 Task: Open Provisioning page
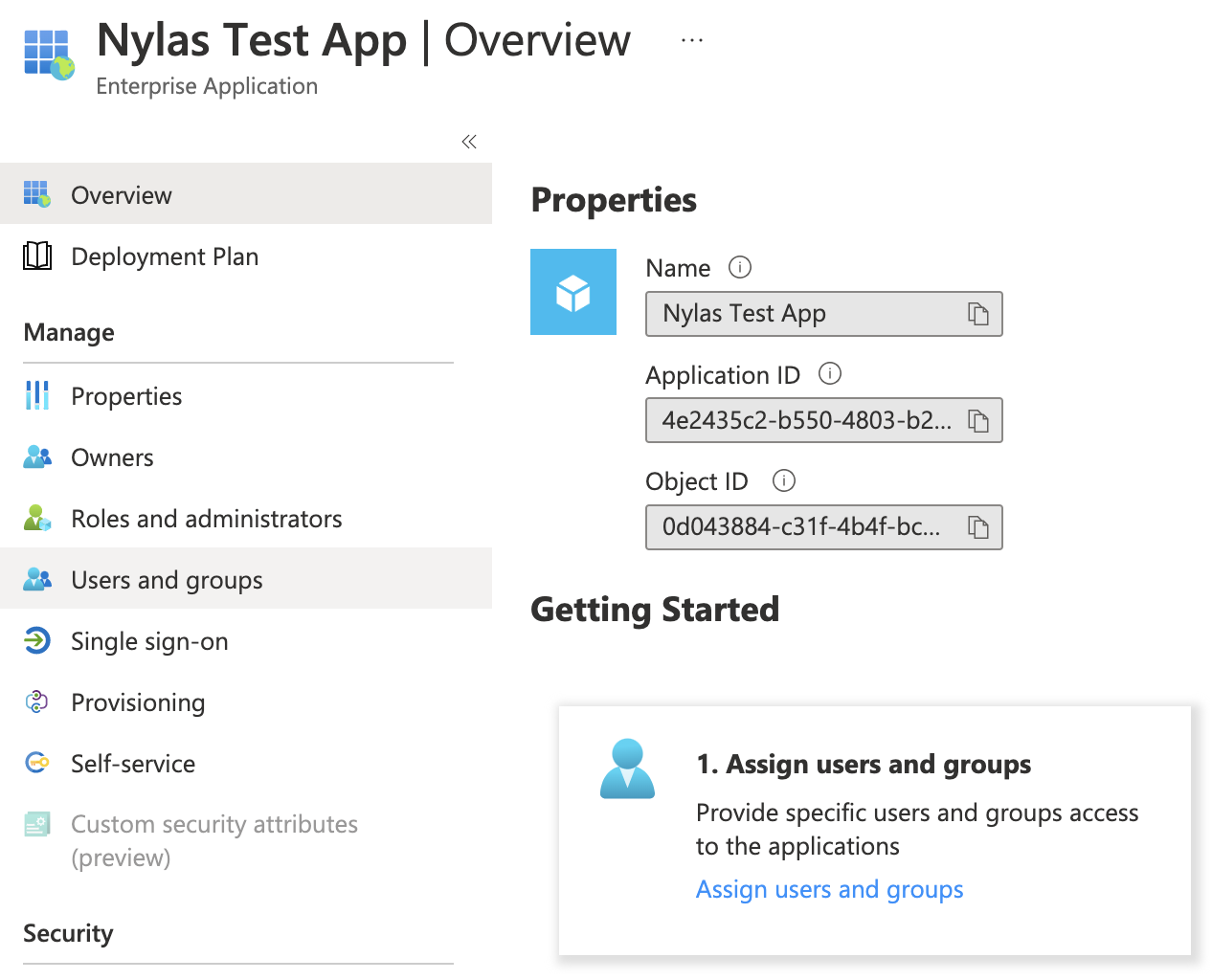[x=246, y=702]
